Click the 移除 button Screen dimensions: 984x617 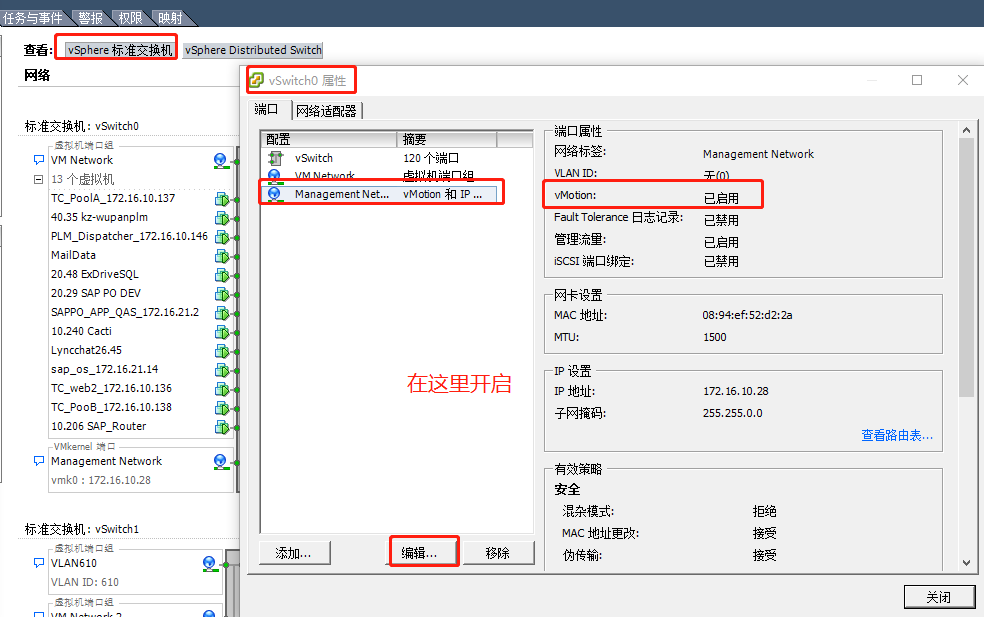coord(498,553)
